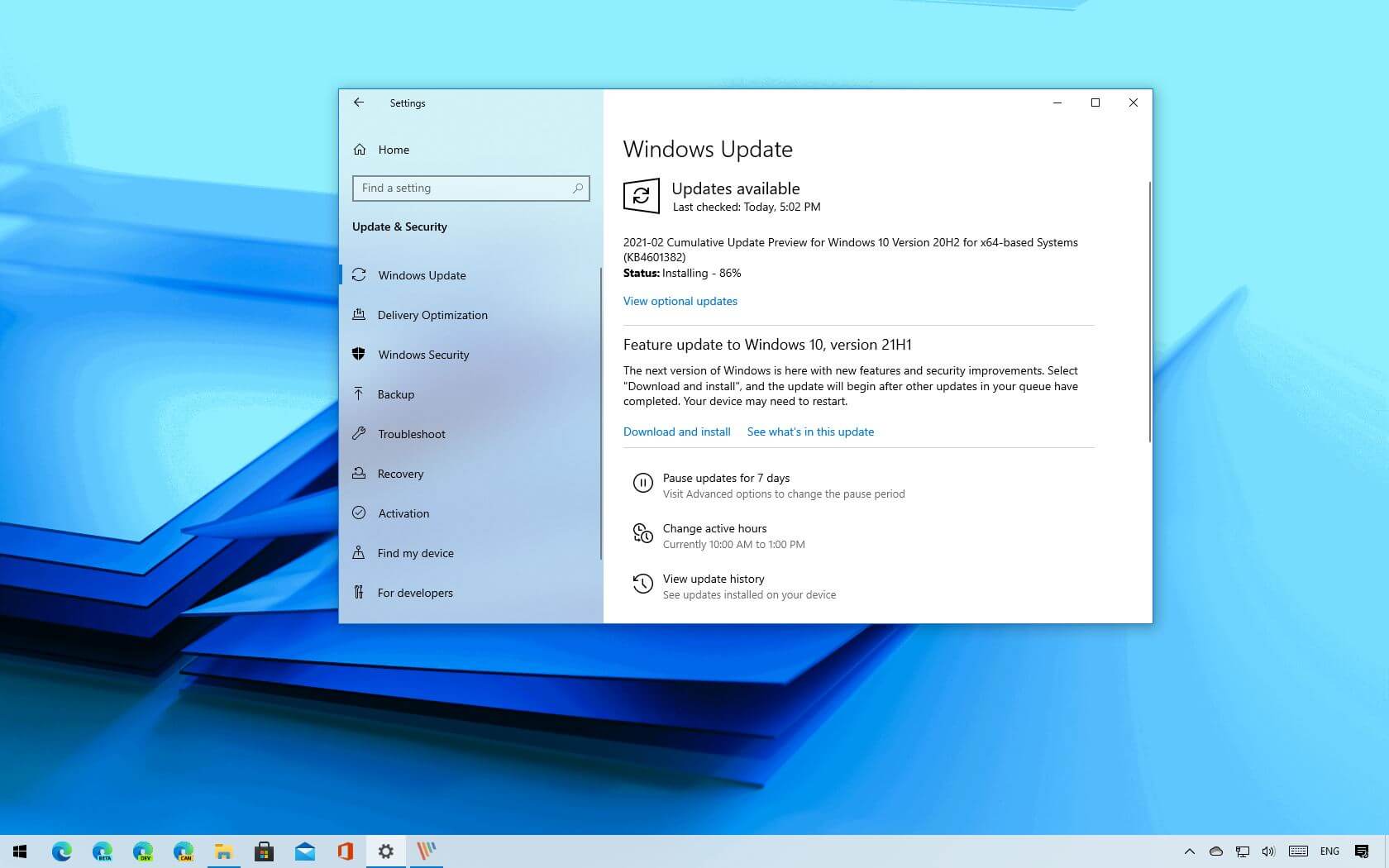Click Download and install for version 21H1
Image resolution: width=1389 pixels, height=868 pixels.
tap(676, 432)
